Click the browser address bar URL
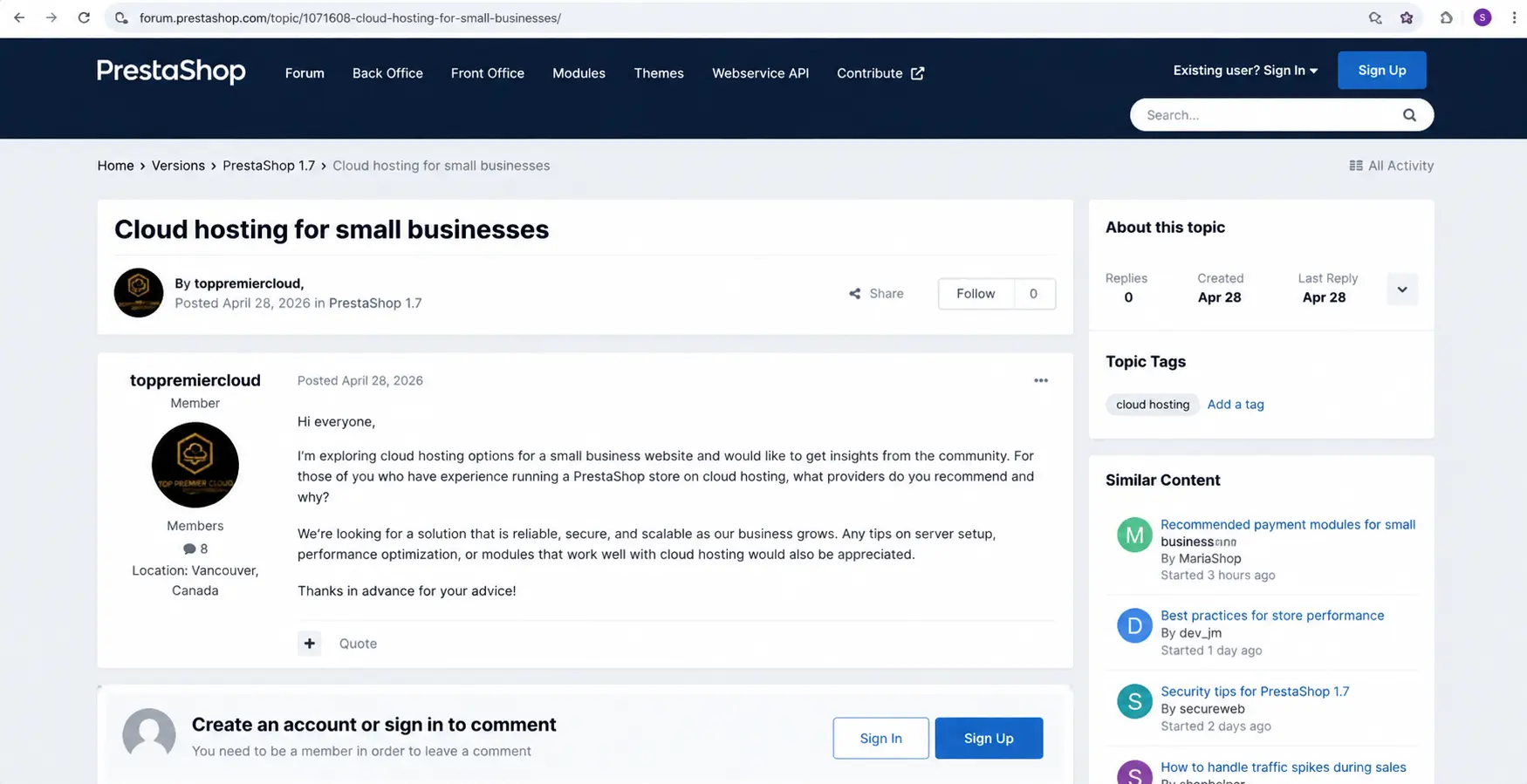The width and height of the screenshot is (1527, 784). pos(350,17)
